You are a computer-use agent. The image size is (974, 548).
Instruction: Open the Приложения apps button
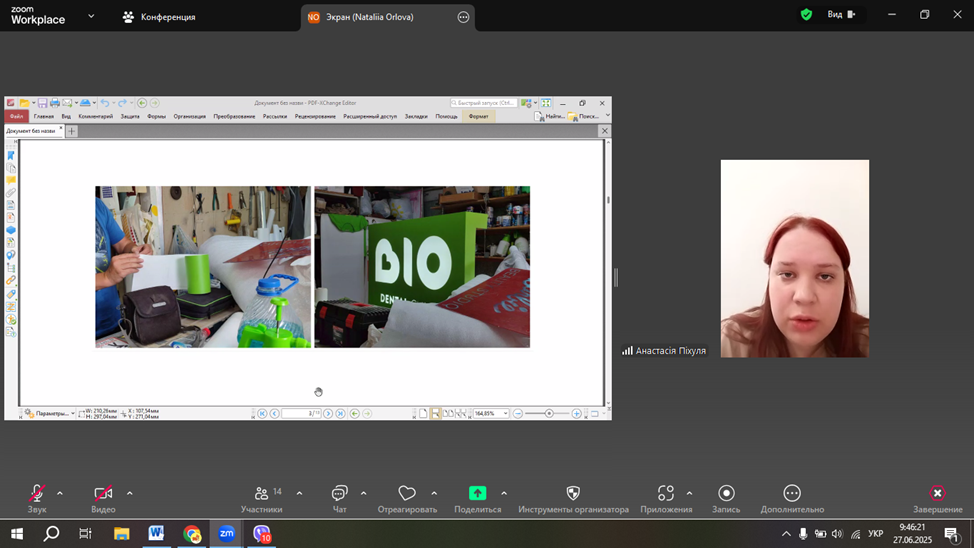[666, 499]
